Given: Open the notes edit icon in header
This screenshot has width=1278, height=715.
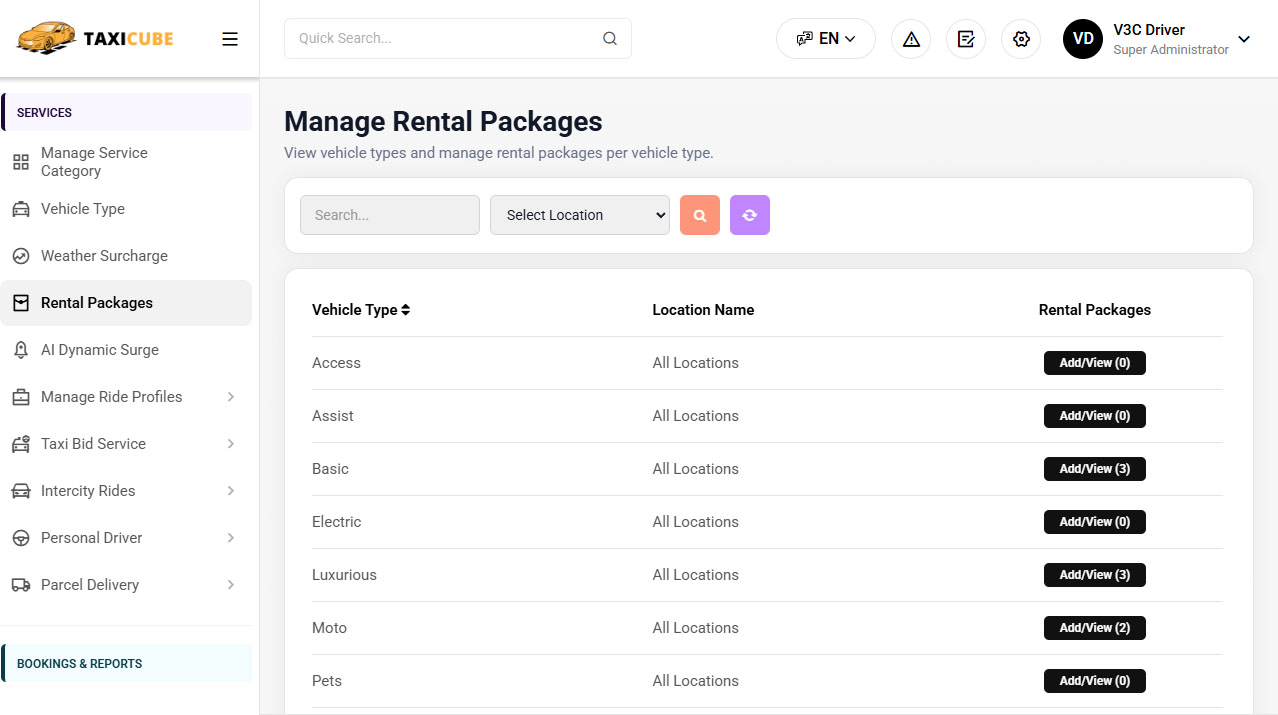Looking at the screenshot, I should (x=966, y=39).
